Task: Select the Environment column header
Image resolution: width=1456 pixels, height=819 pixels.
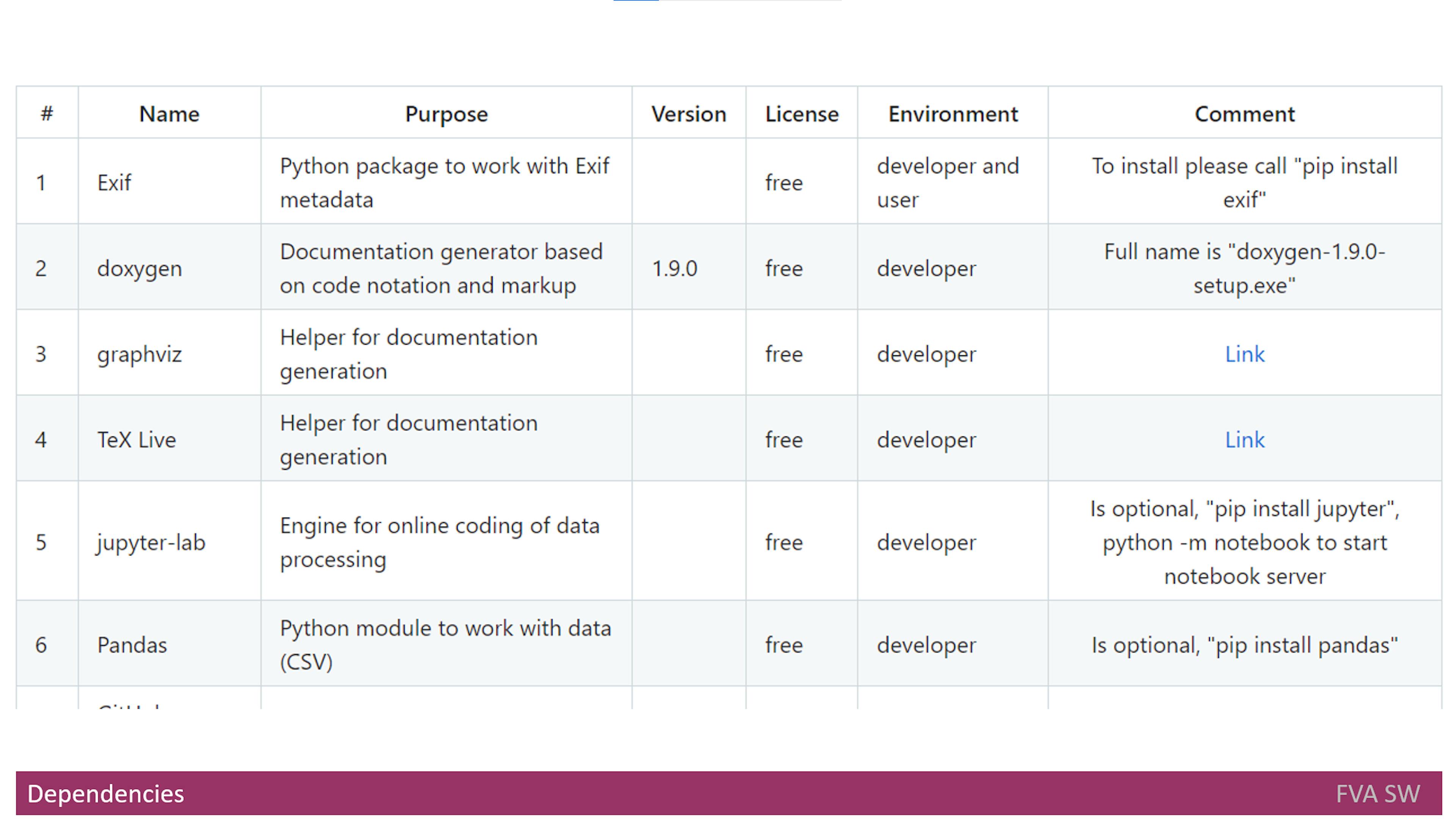Action: 953,114
